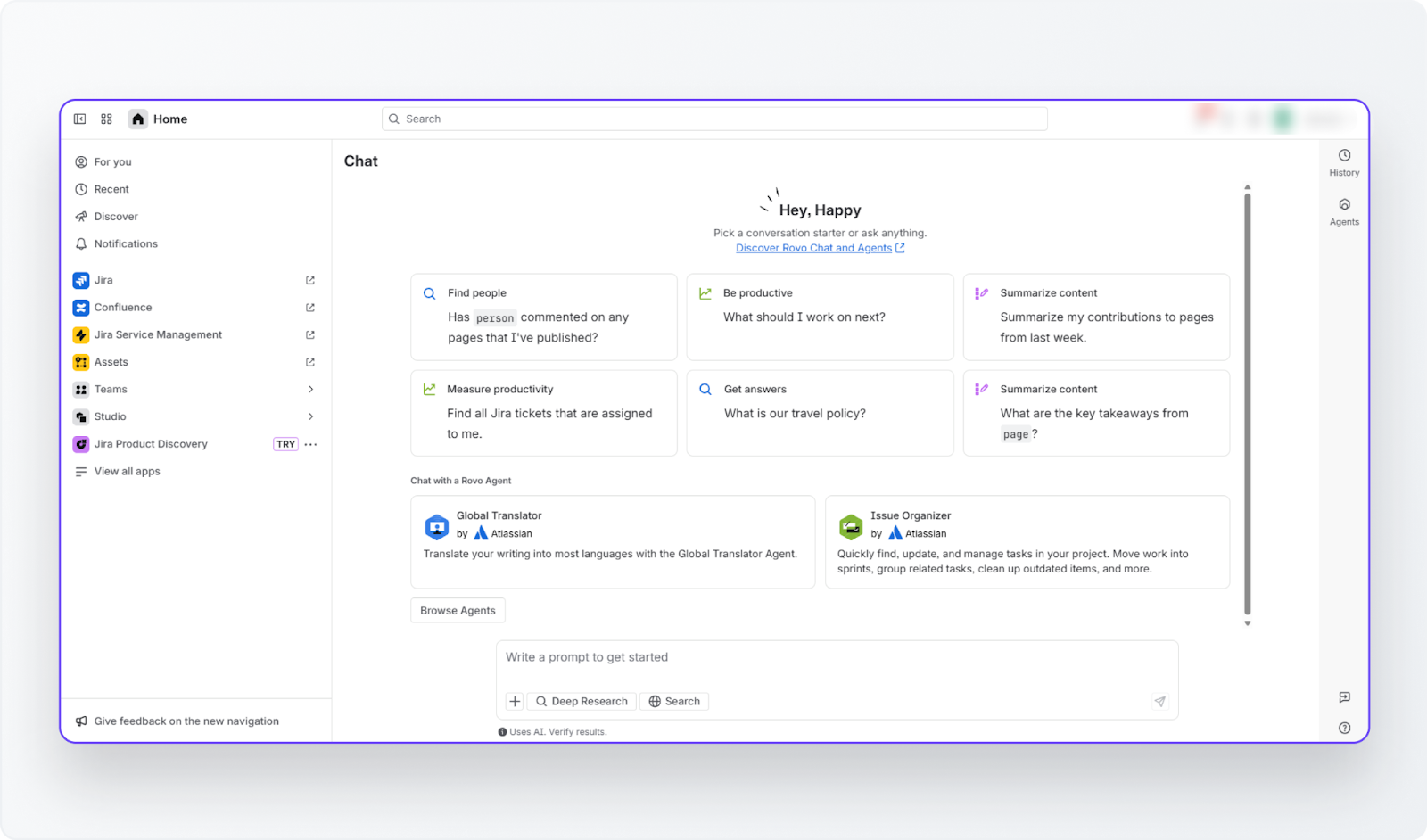This screenshot has width=1427, height=840.
Task: Click the Issue Organizer agent avatar icon
Action: click(851, 527)
